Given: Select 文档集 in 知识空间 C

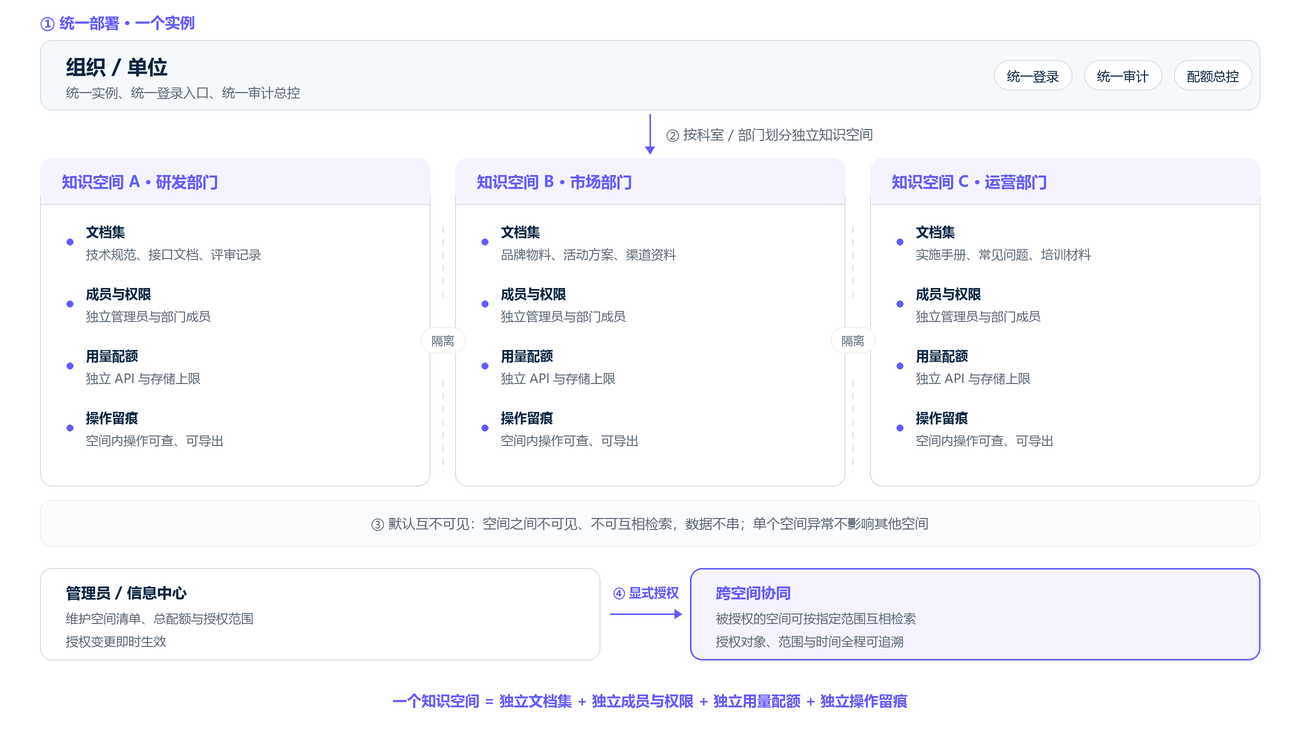Looking at the screenshot, I should point(935,232).
